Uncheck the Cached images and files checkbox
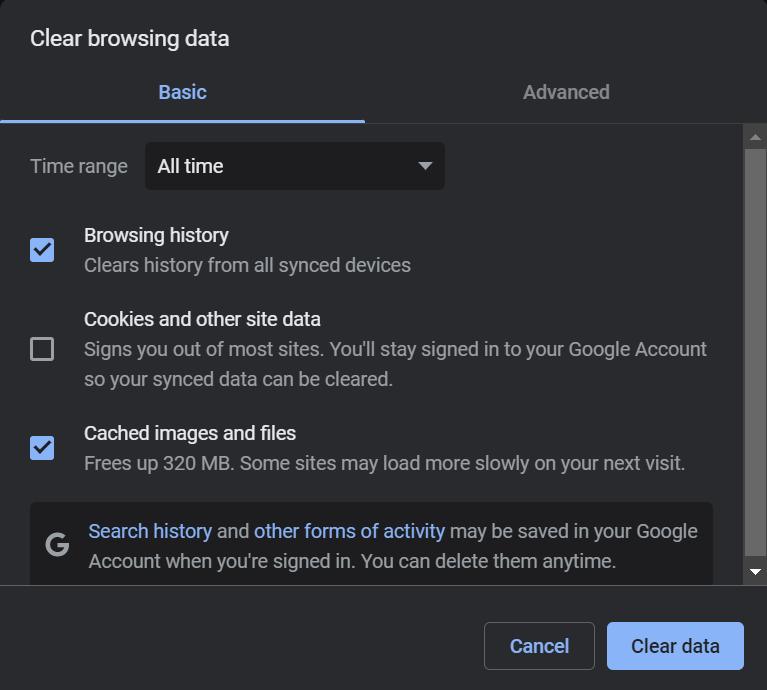The height and width of the screenshot is (690, 767). pyautogui.click(x=42, y=447)
